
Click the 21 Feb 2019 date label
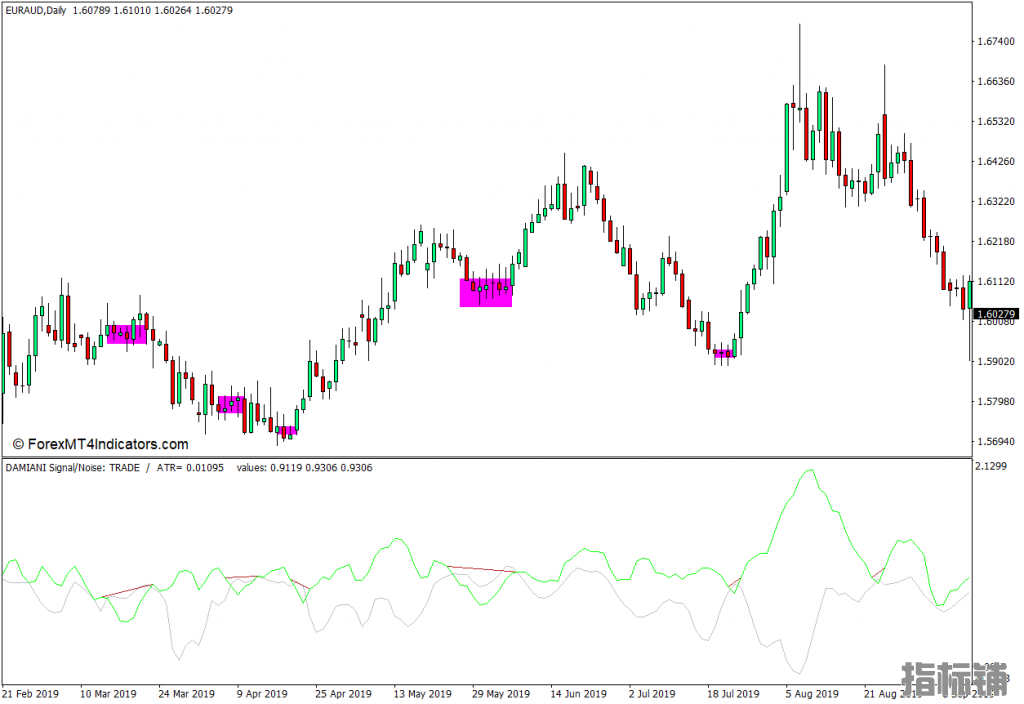(30, 694)
